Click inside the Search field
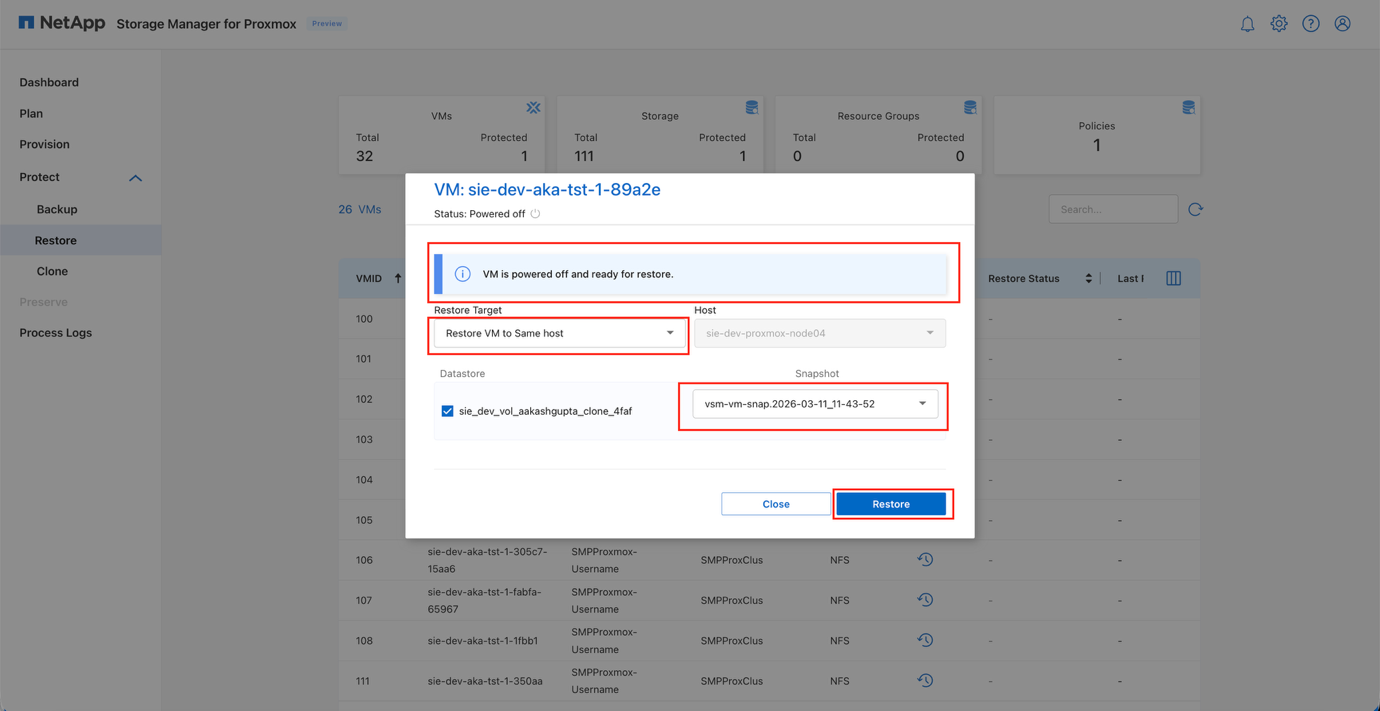1380x711 pixels. (1112, 208)
